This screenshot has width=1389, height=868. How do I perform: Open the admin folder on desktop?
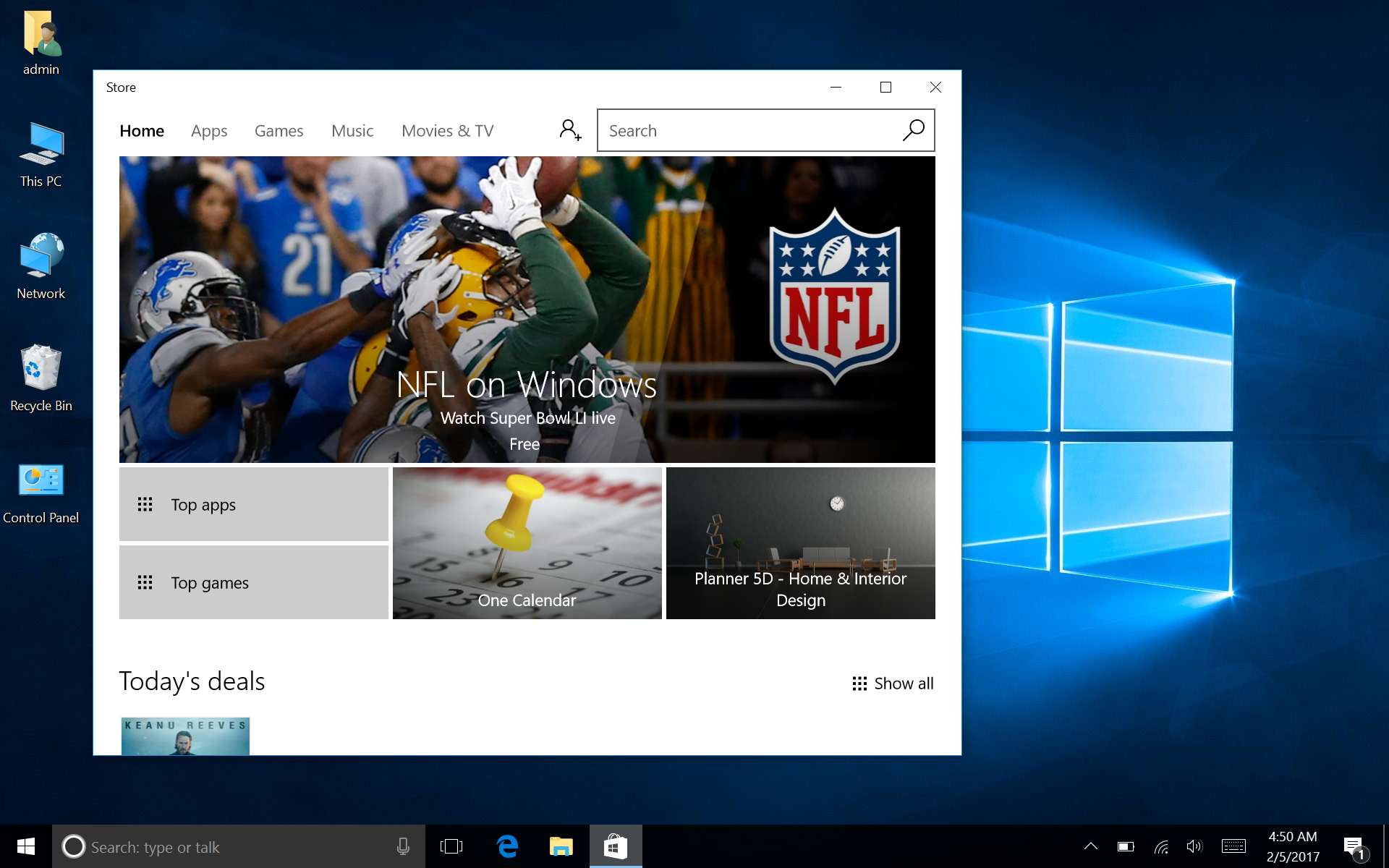41,43
